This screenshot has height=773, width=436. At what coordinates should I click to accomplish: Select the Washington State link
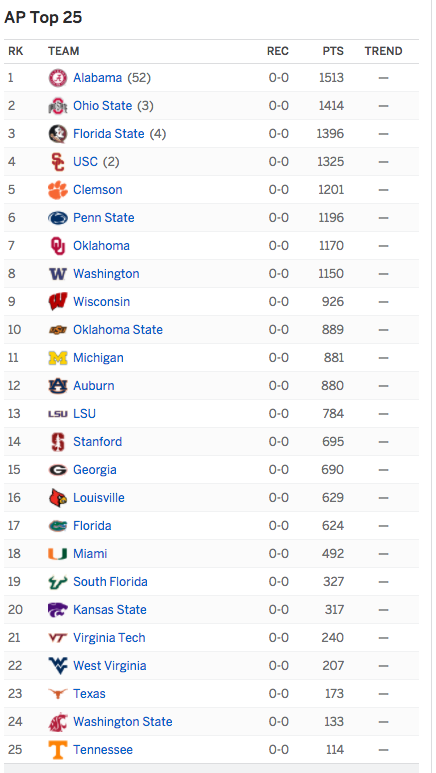[123, 722]
